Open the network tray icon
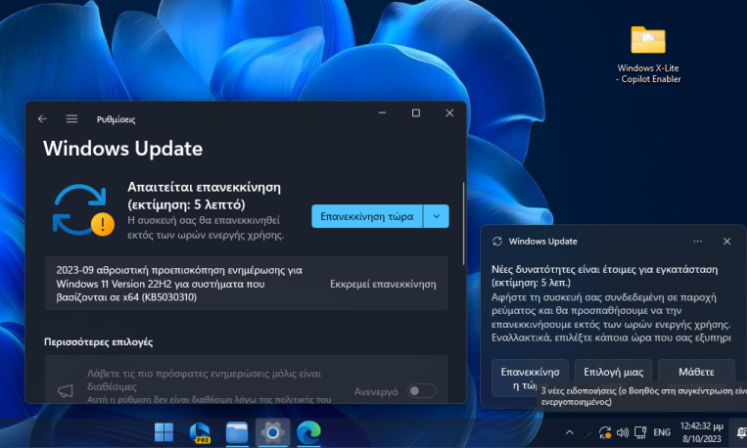The height and width of the screenshot is (448, 747). pyautogui.click(x=640, y=432)
